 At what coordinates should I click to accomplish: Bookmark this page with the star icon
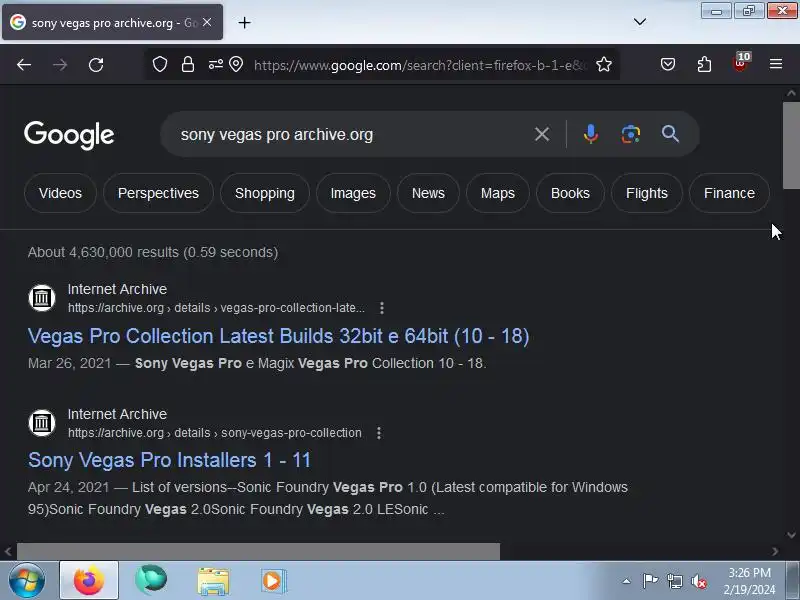604,64
